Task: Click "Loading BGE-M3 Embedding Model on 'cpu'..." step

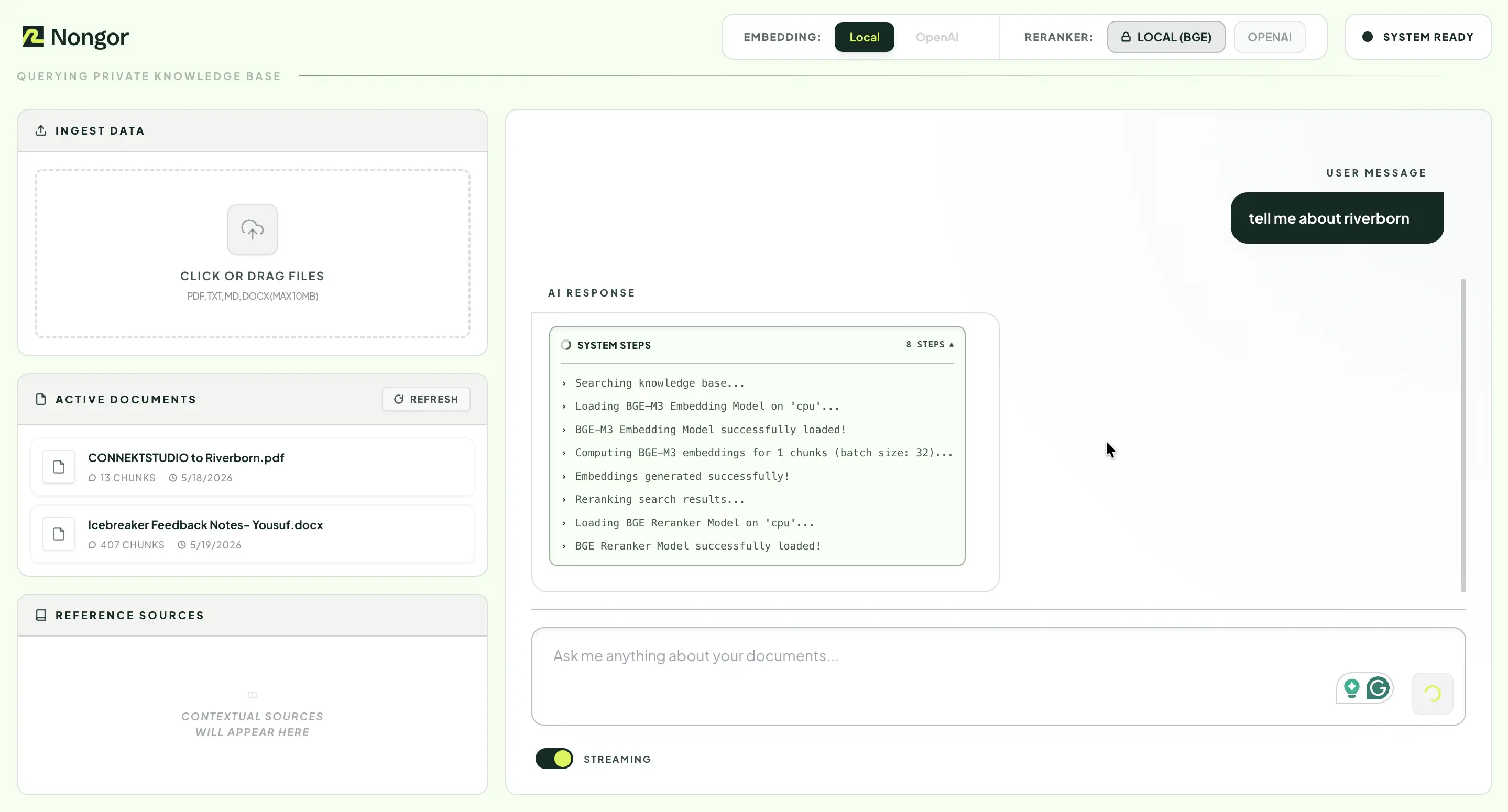Action: click(x=707, y=405)
